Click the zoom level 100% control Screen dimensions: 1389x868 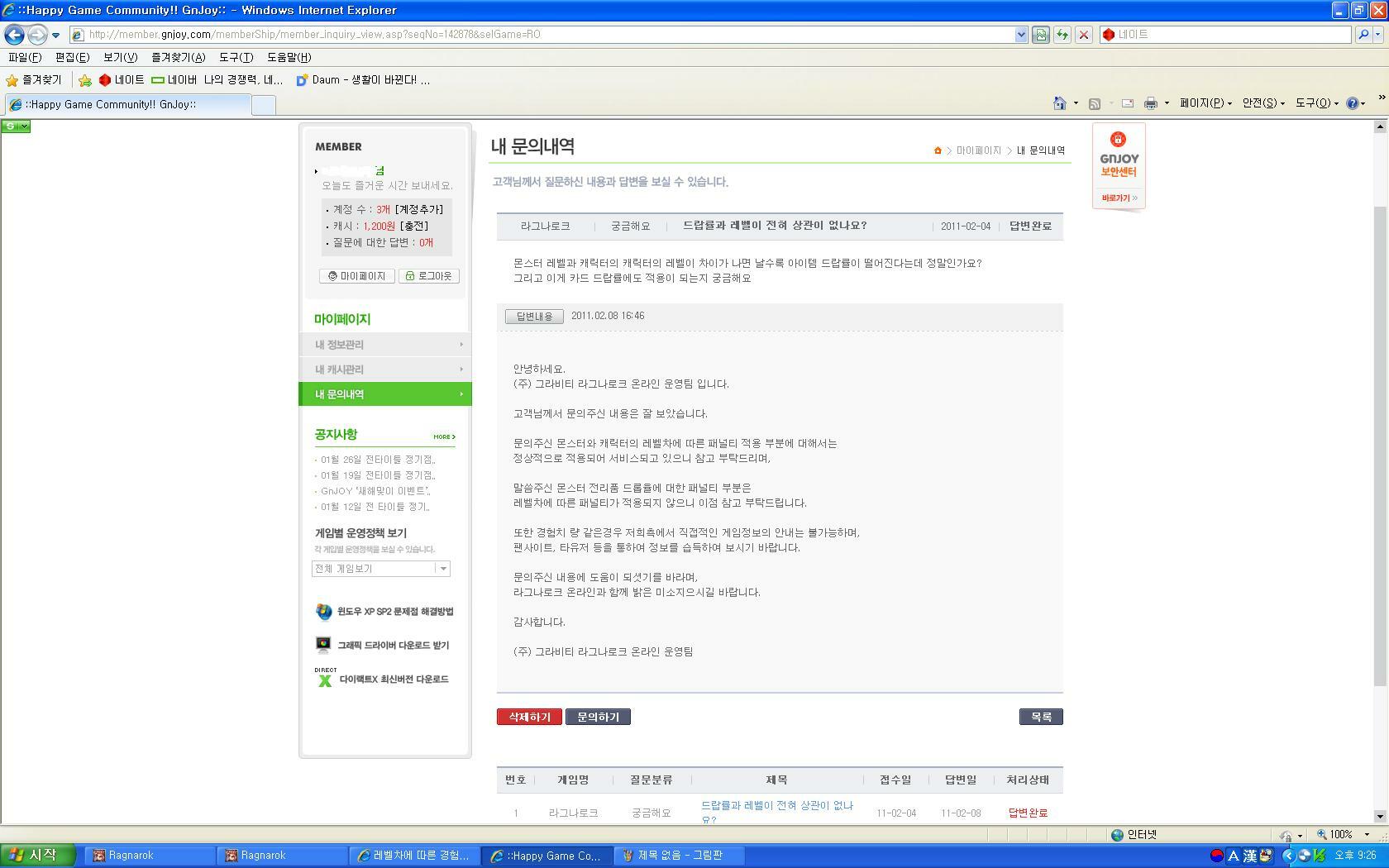coord(1340,834)
